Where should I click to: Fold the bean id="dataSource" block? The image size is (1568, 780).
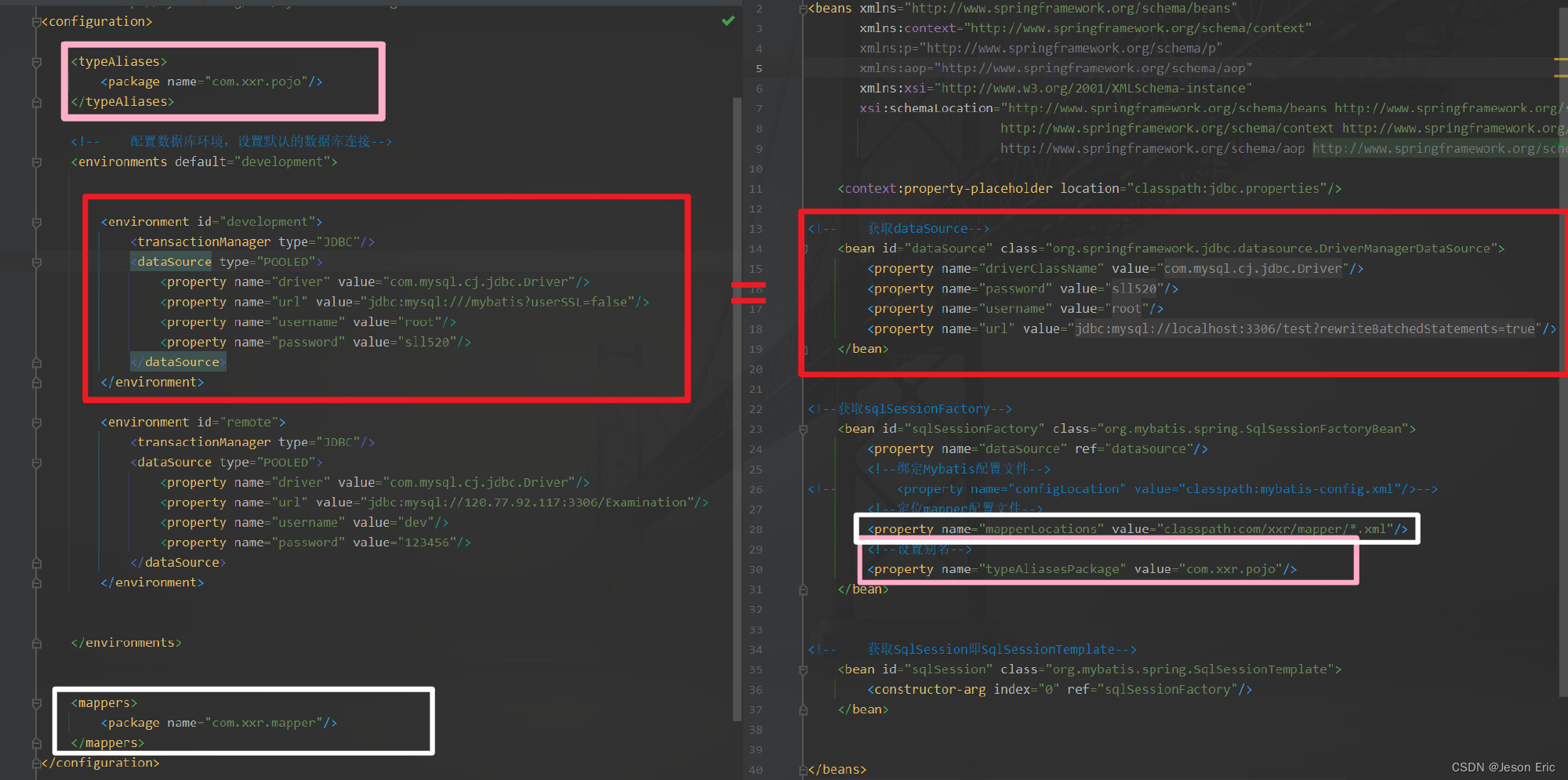tap(804, 249)
